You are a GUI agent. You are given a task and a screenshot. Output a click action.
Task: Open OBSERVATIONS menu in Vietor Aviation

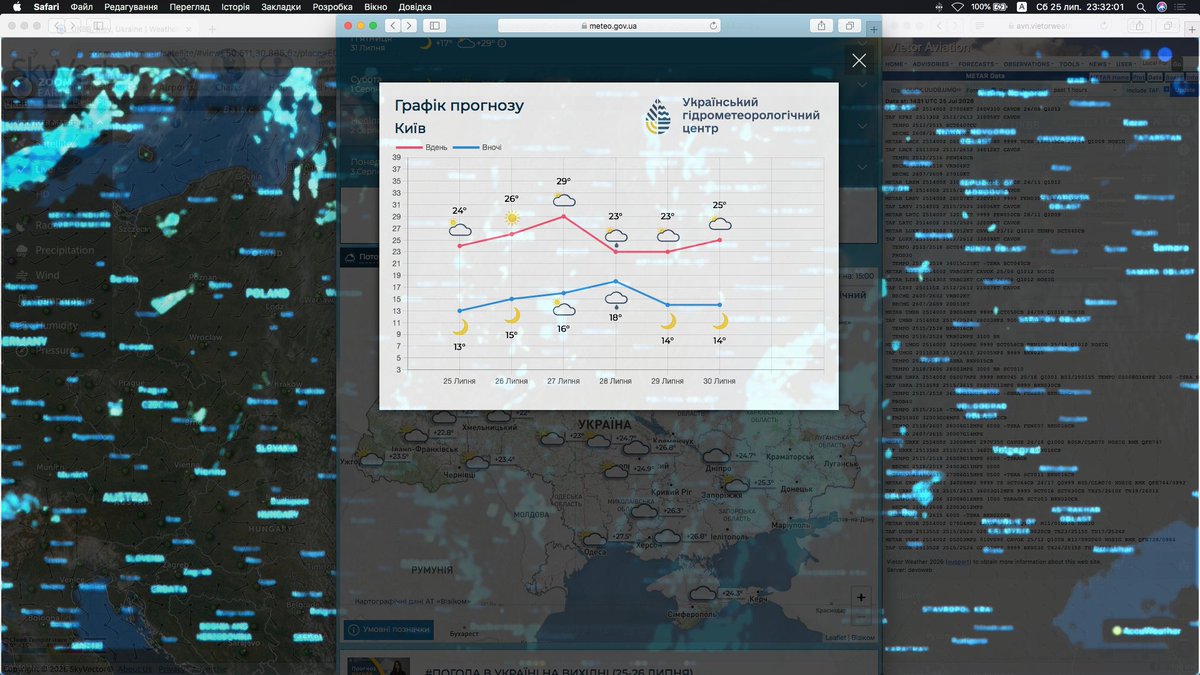click(1028, 64)
